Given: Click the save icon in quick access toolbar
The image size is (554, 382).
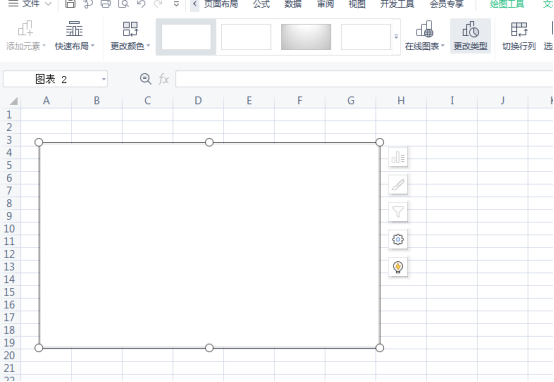Looking at the screenshot, I should click(70, 4).
